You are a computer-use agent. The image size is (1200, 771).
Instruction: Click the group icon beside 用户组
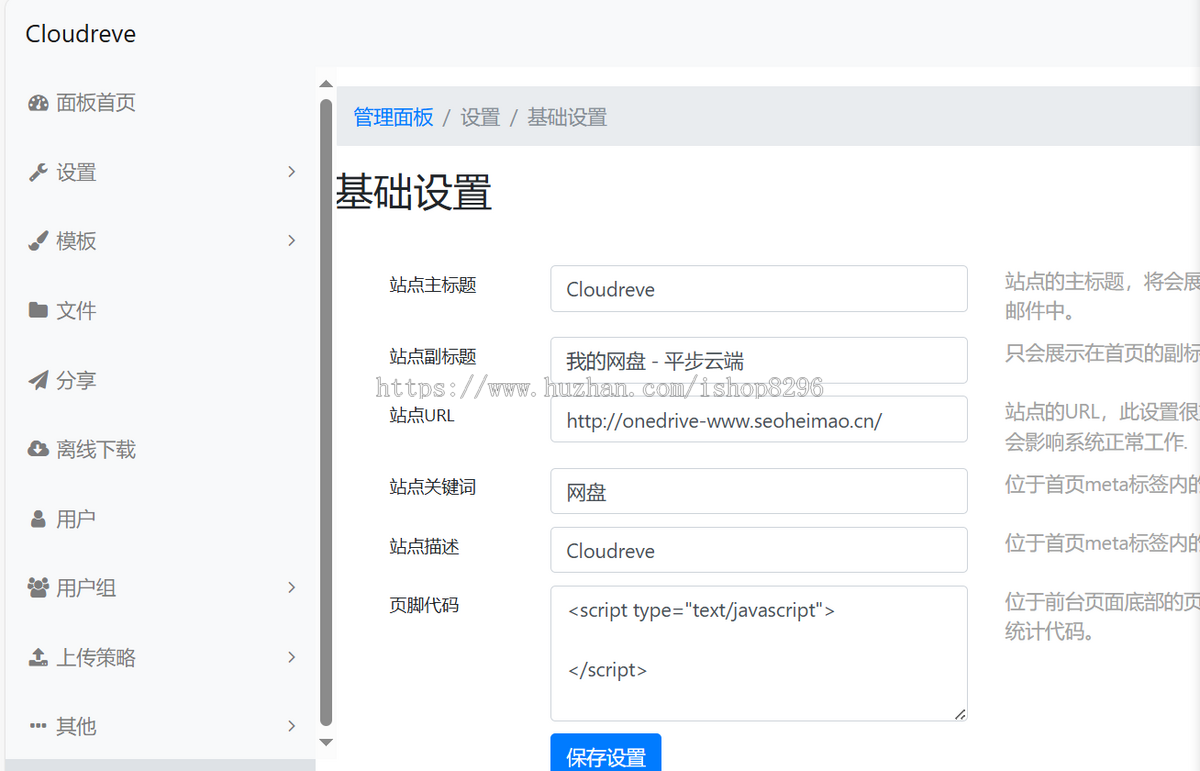[38, 588]
